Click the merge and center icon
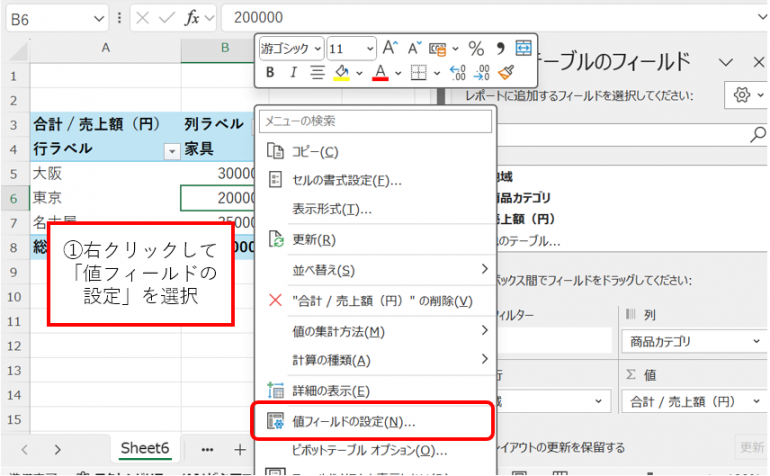Image resolution: width=770 pixels, height=476 pixels. pos(523,48)
